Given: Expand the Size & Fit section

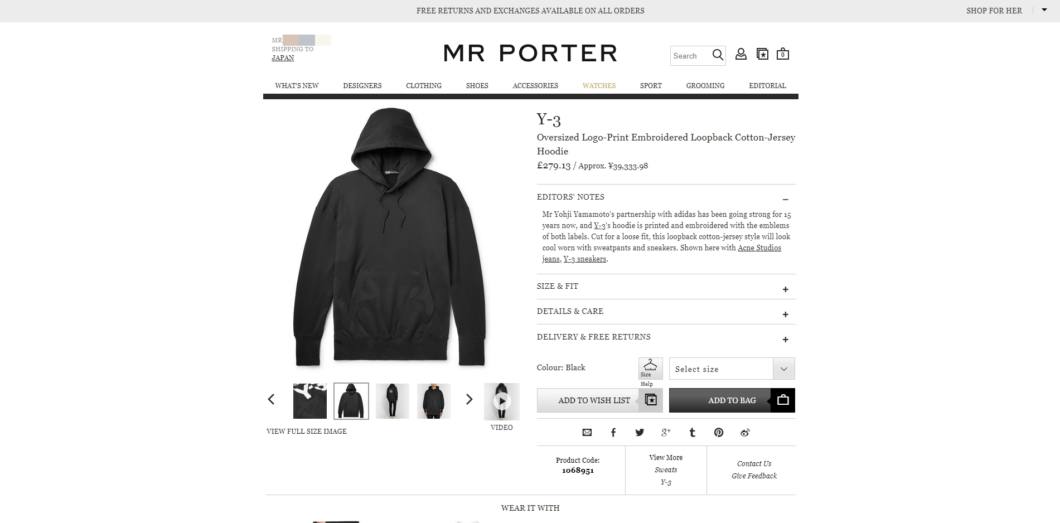Looking at the screenshot, I should coord(786,289).
